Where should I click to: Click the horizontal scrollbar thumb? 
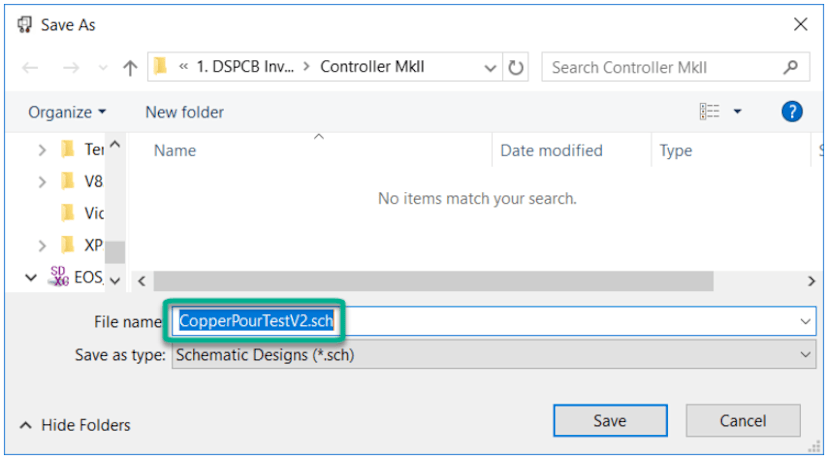[x=434, y=281]
